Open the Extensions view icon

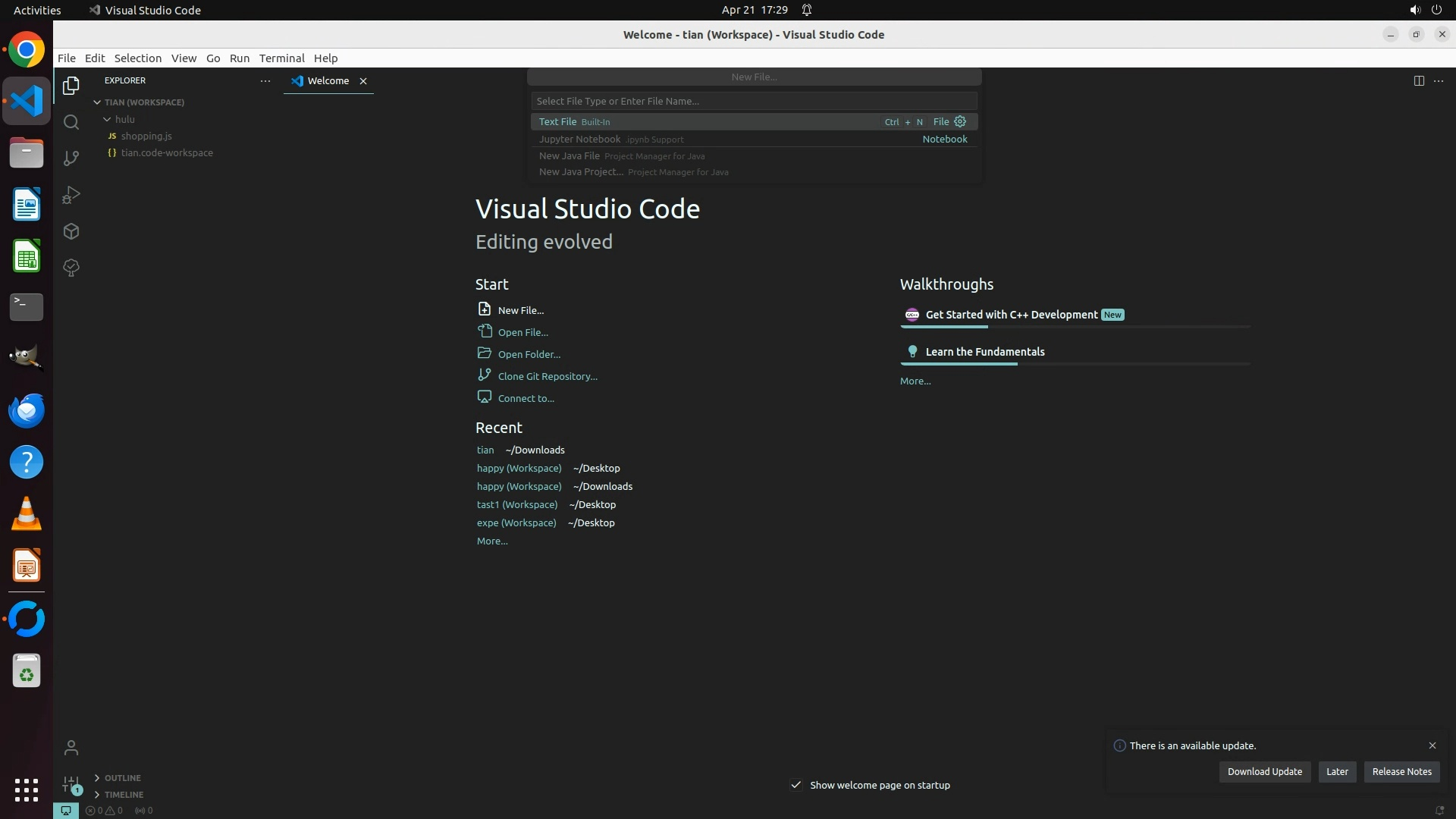[x=71, y=231]
